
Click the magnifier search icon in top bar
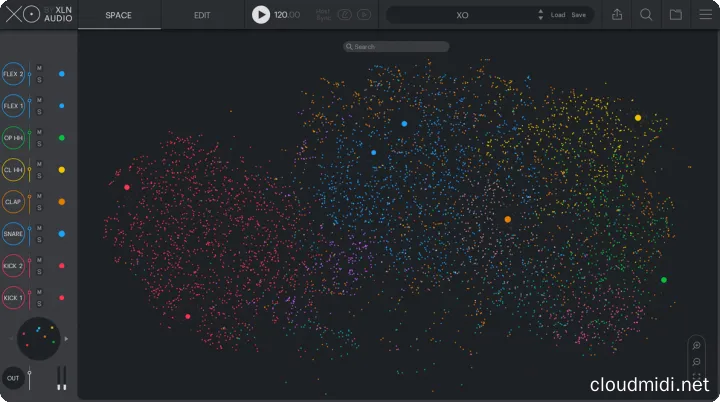click(647, 15)
